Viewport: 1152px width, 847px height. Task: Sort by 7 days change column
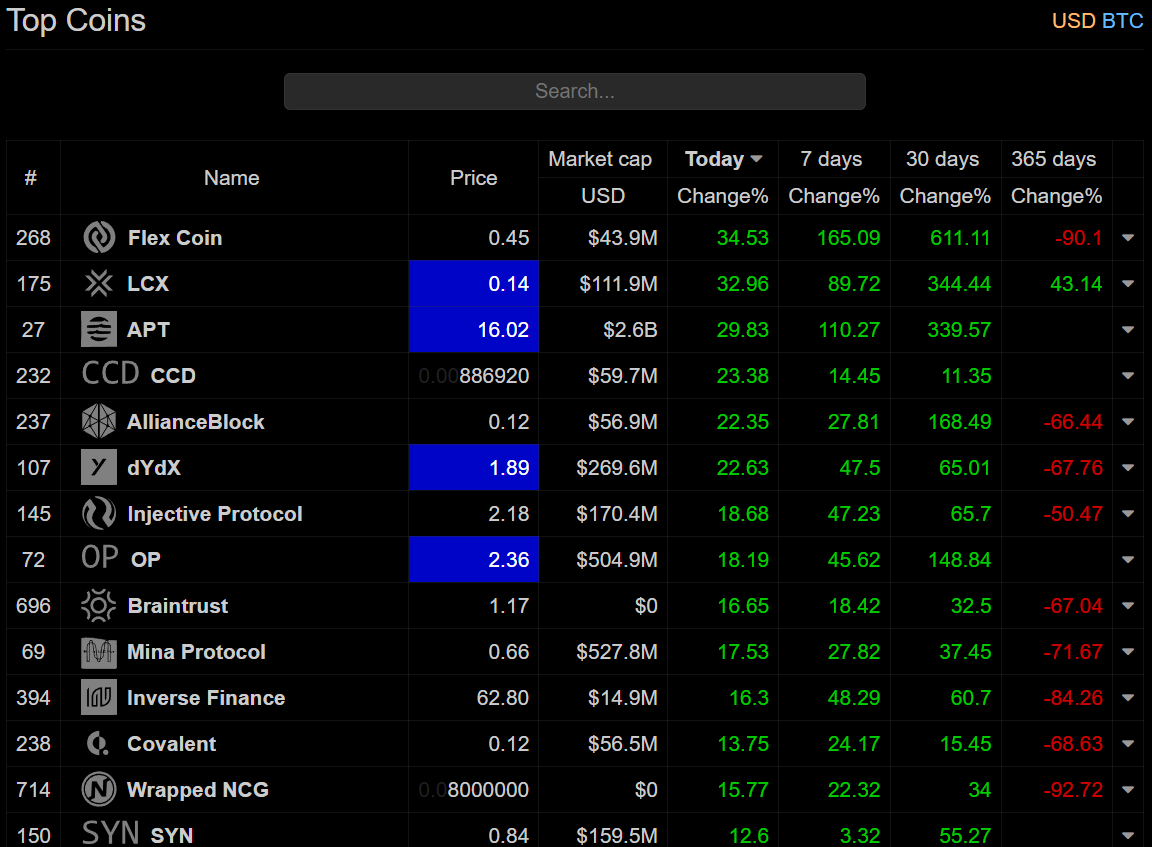coord(834,159)
